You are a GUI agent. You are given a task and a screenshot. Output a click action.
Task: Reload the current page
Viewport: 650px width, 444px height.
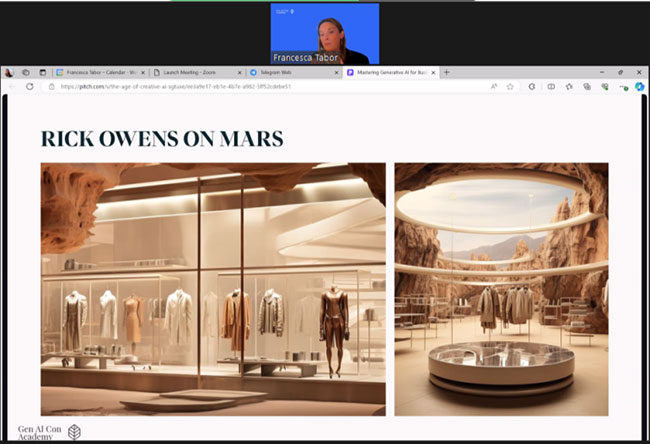pos(30,87)
